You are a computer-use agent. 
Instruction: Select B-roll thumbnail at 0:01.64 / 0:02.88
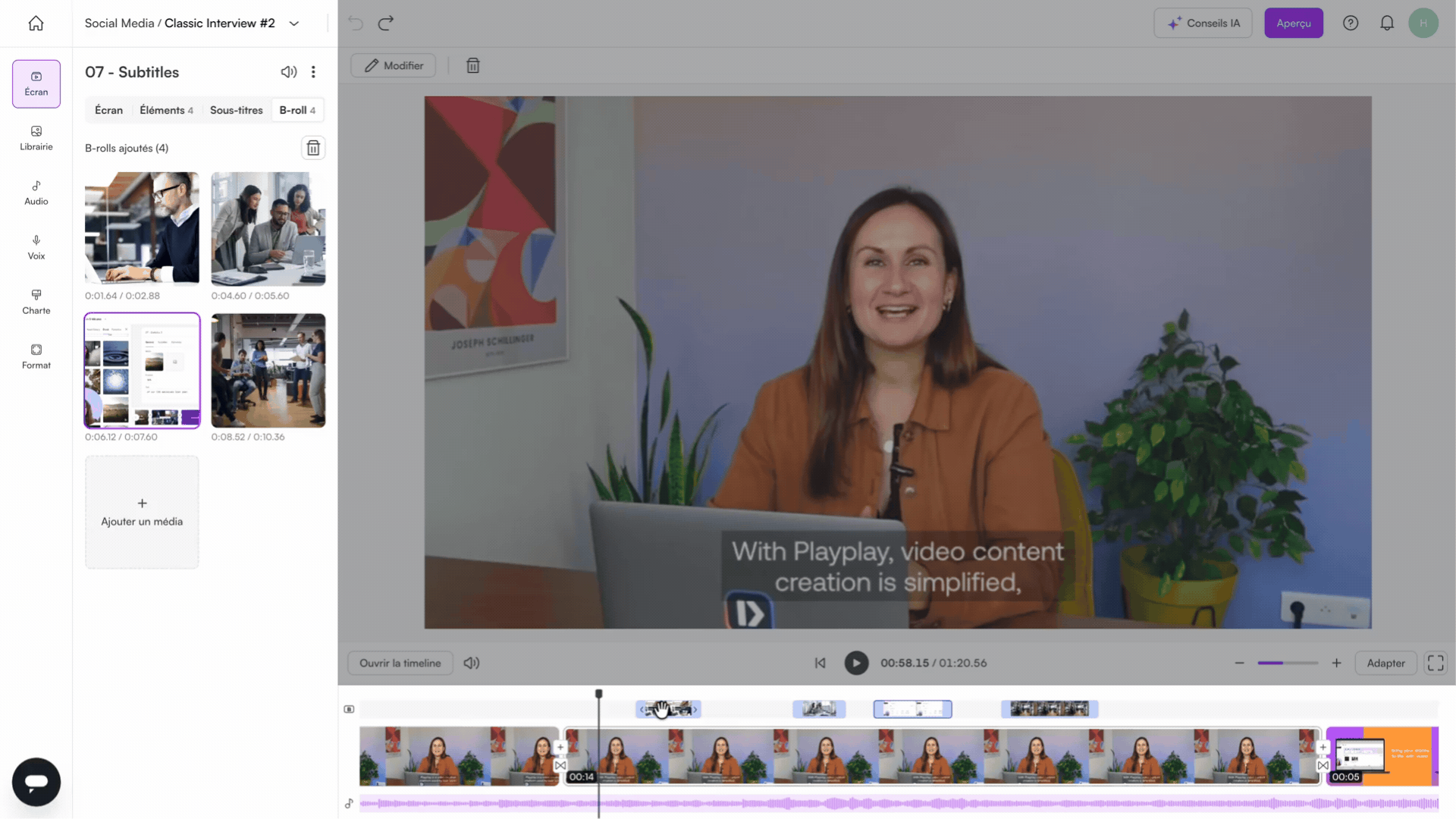click(x=142, y=228)
